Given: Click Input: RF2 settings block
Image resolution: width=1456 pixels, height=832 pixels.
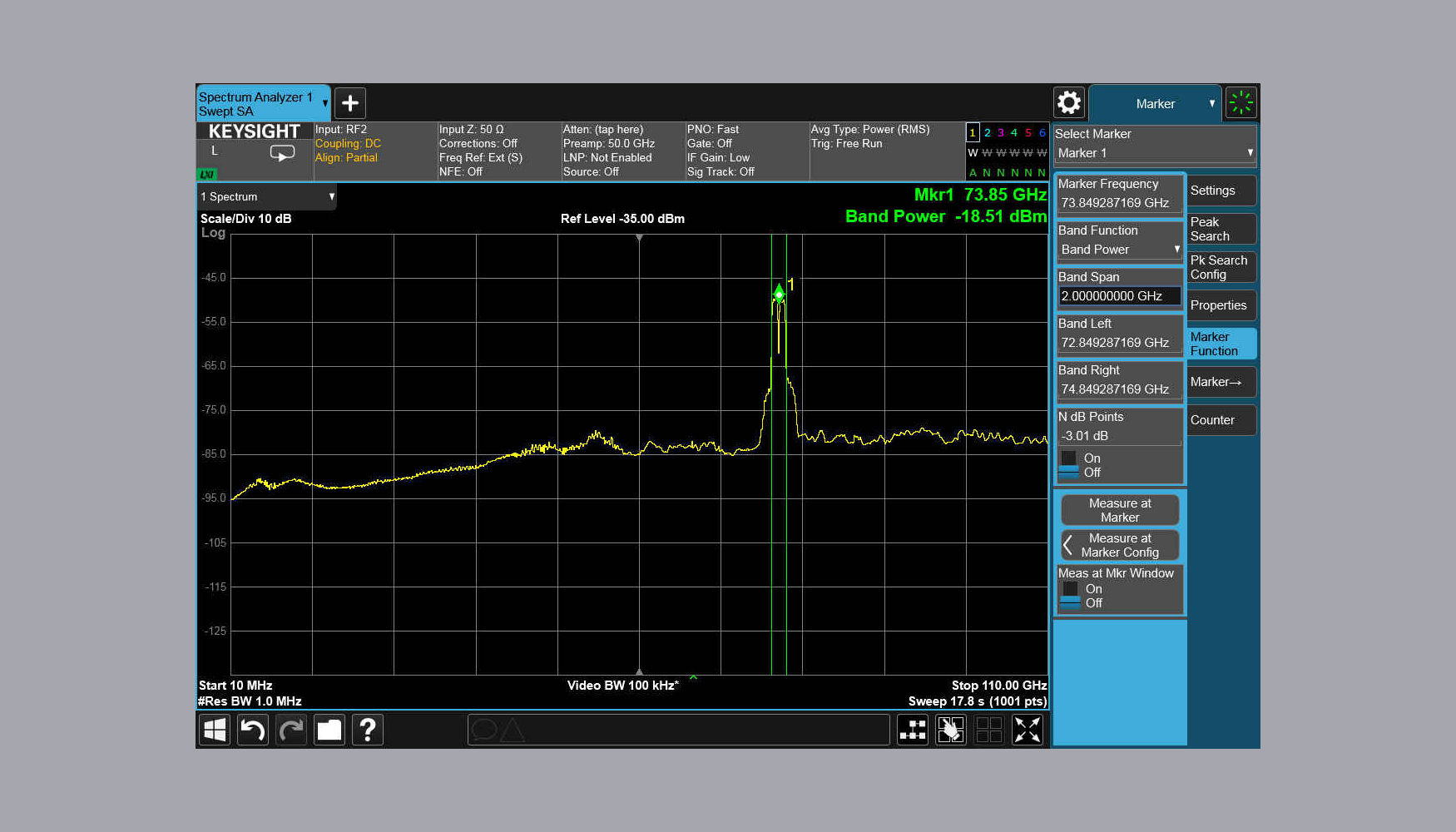Looking at the screenshot, I should 375,151.
